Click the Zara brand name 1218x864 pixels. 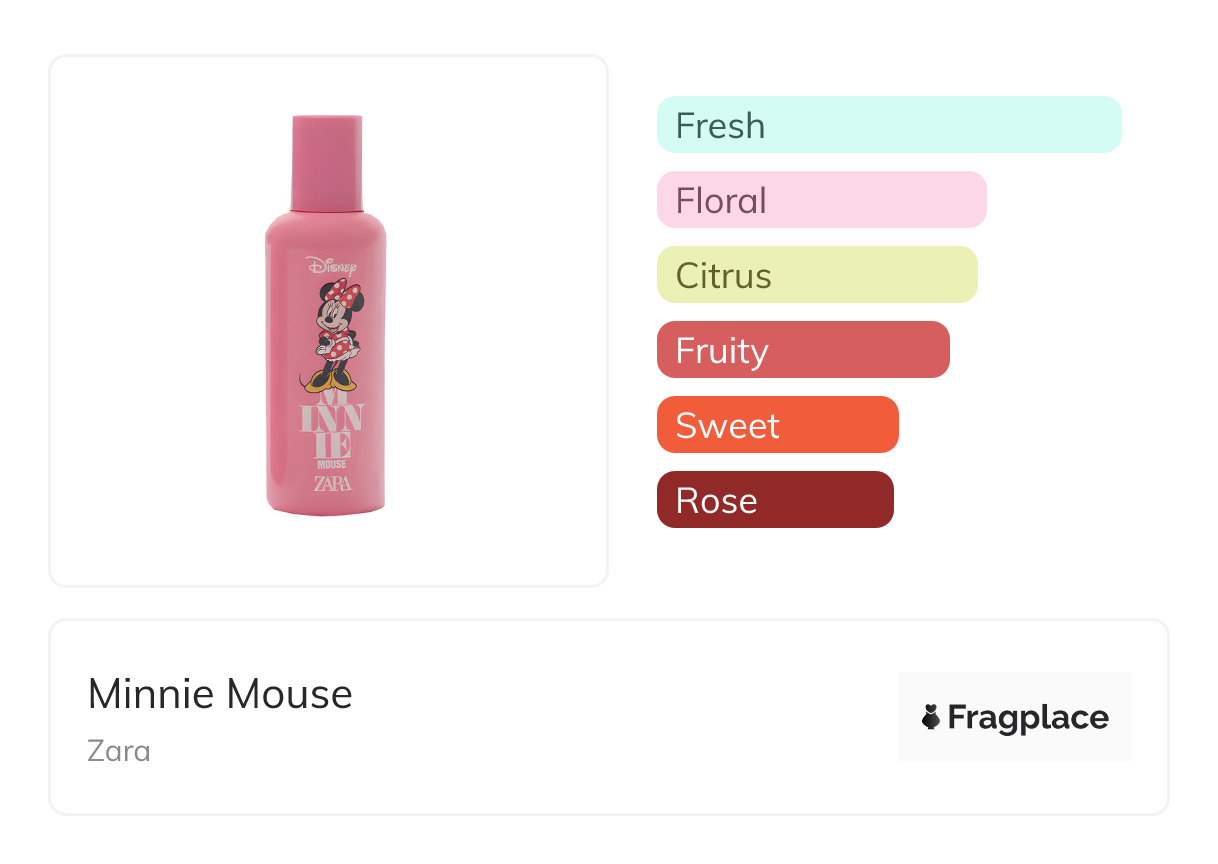coord(119,750)
